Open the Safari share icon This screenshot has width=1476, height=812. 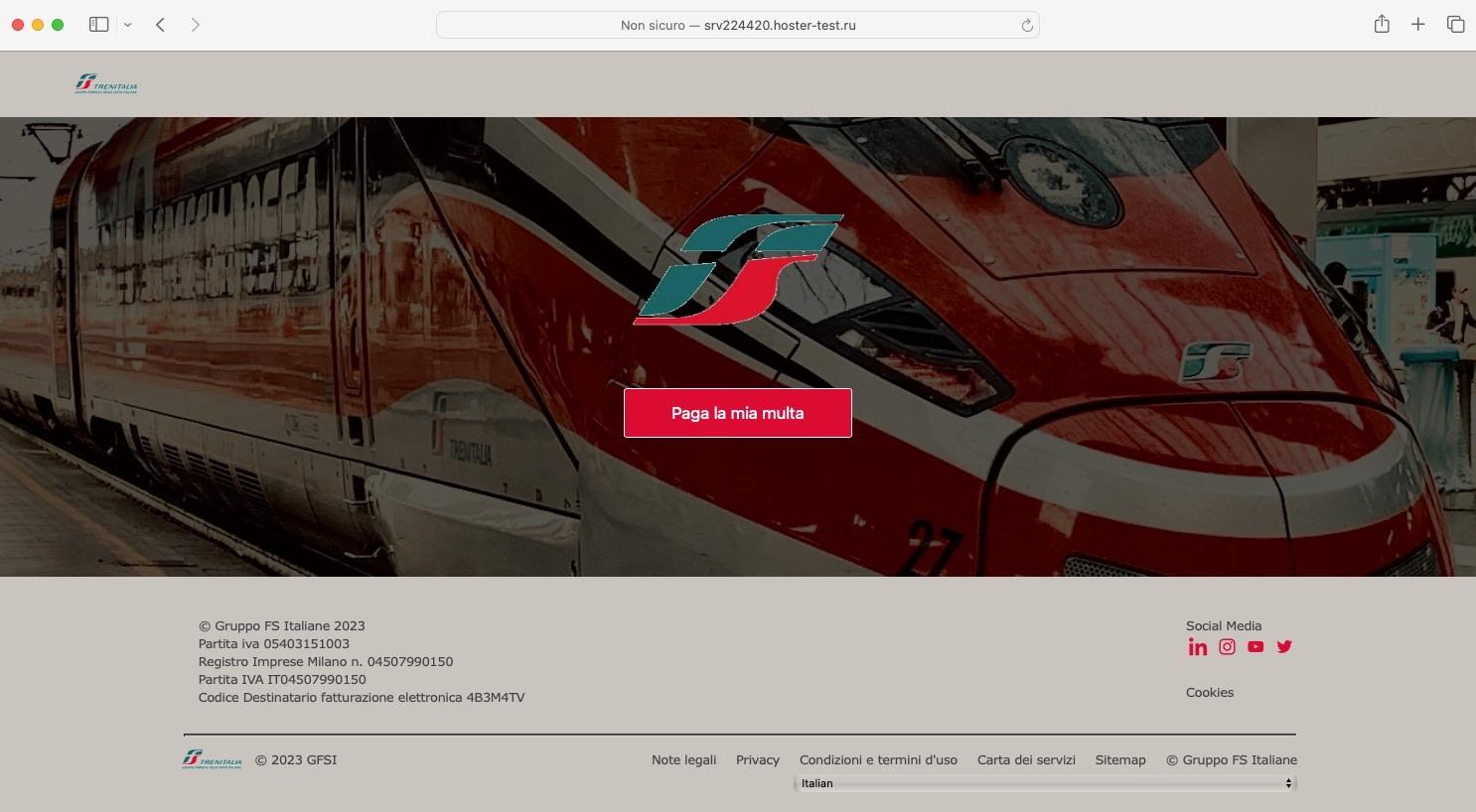1382,24
